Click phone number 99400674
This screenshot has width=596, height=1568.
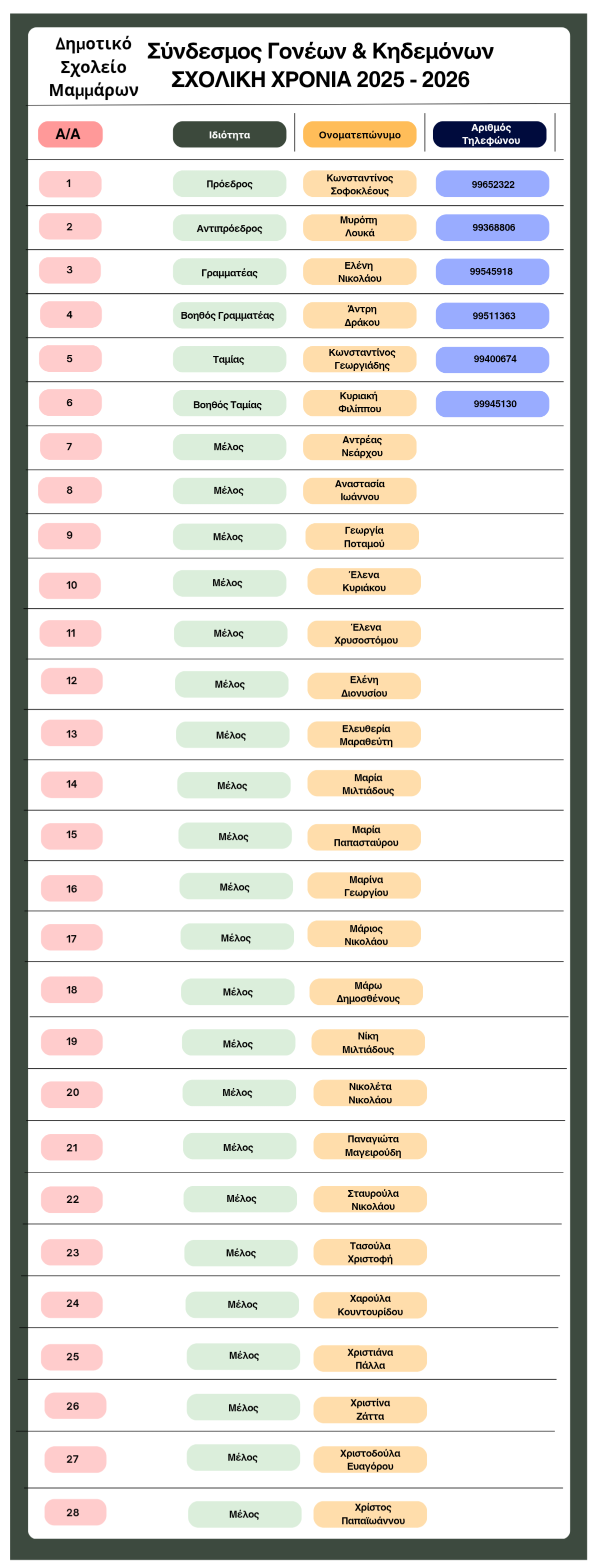point(492,359)
